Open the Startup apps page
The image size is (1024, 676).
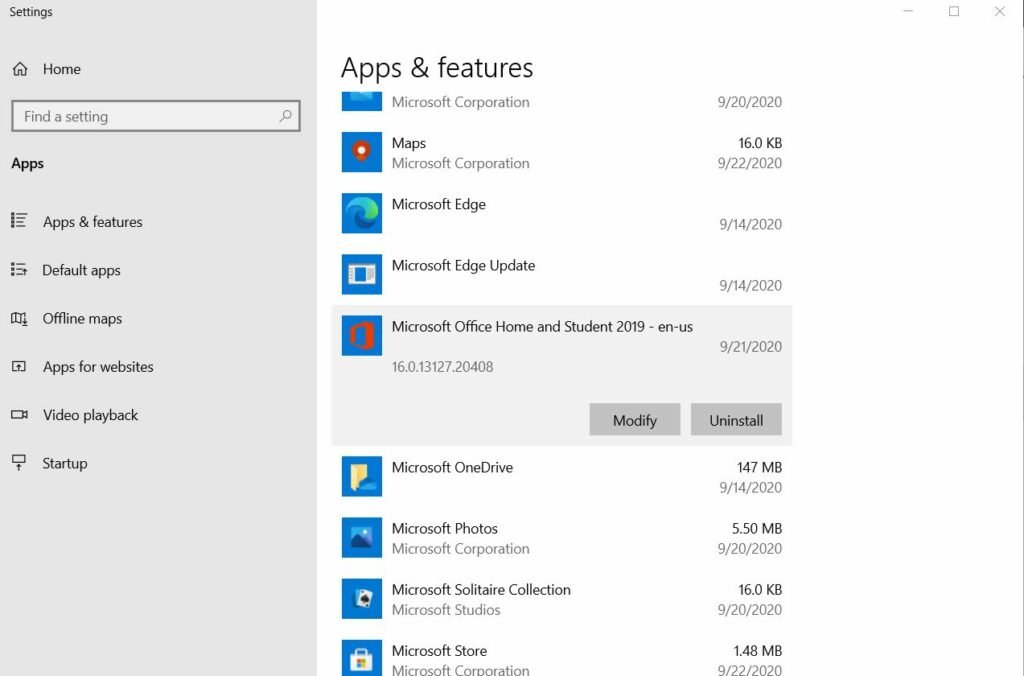(65, 463)
